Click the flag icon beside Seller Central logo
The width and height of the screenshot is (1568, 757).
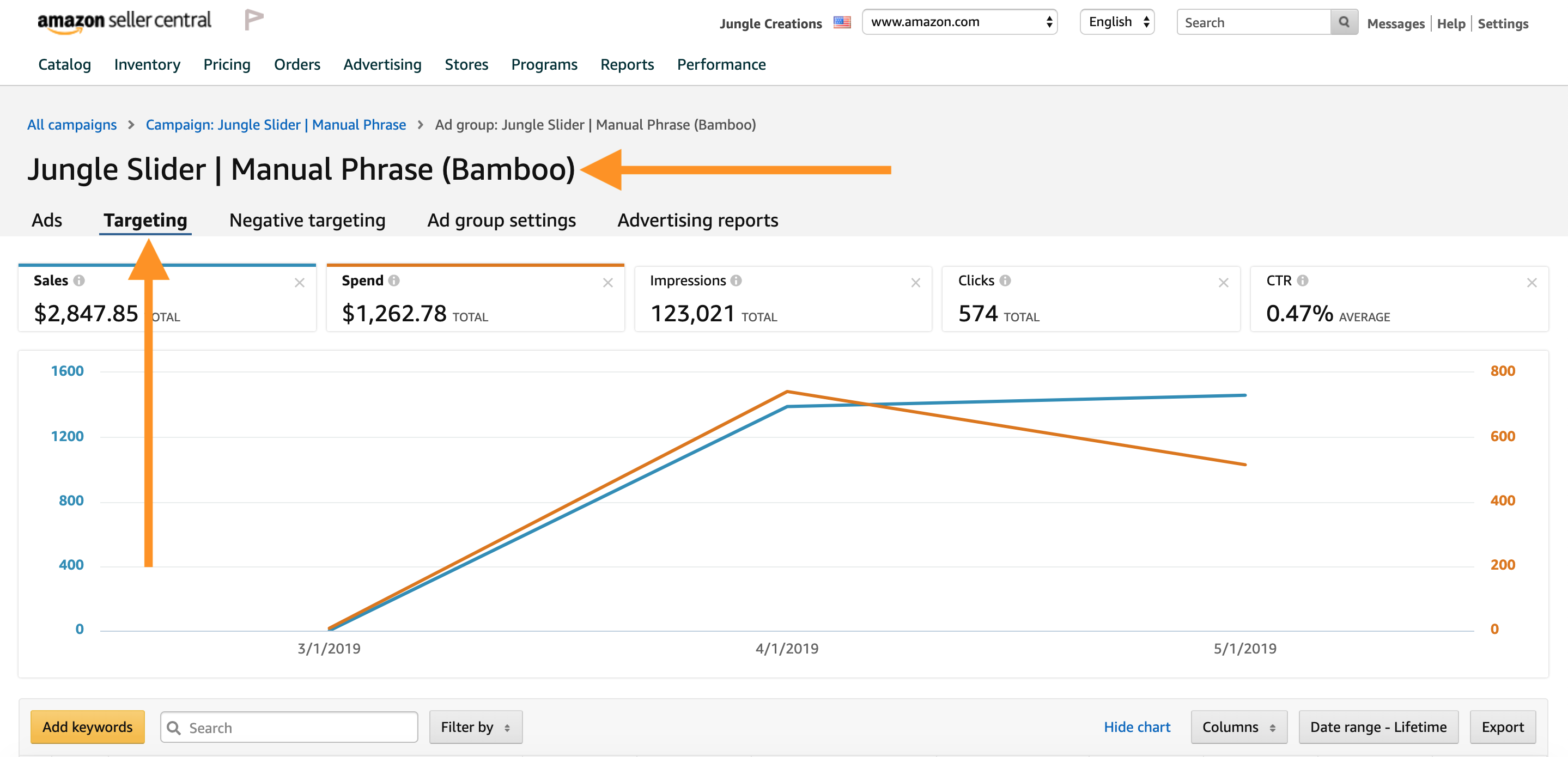253,20
